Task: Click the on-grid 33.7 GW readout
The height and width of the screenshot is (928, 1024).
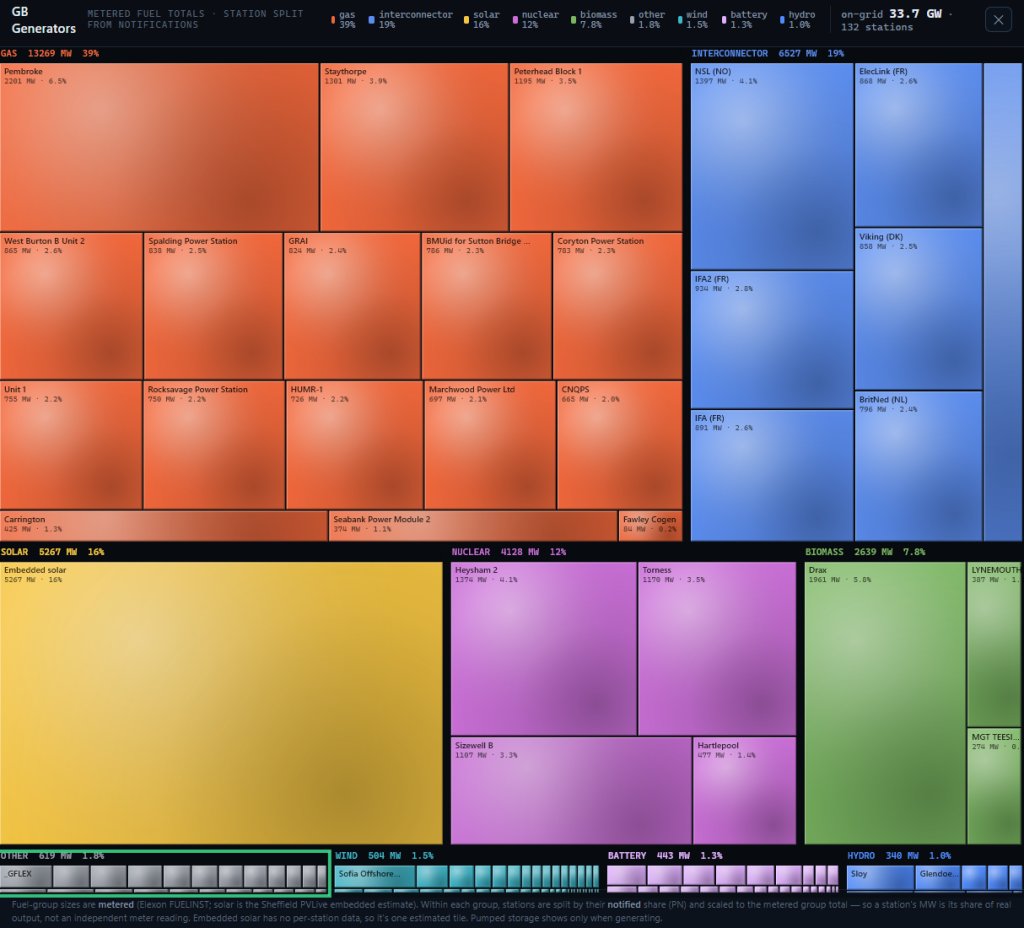Action: click(x=891, y=14)
